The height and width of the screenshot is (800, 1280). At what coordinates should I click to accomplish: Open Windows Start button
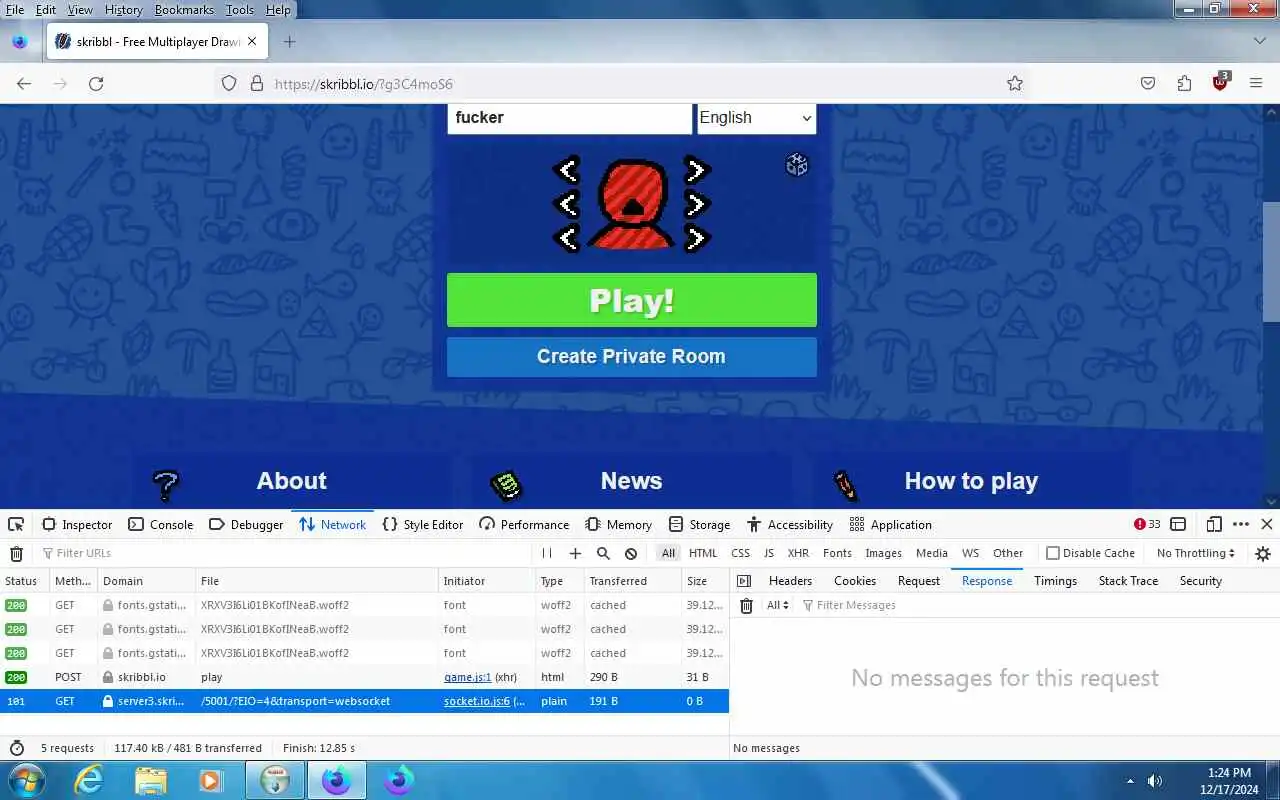[26, 780]
